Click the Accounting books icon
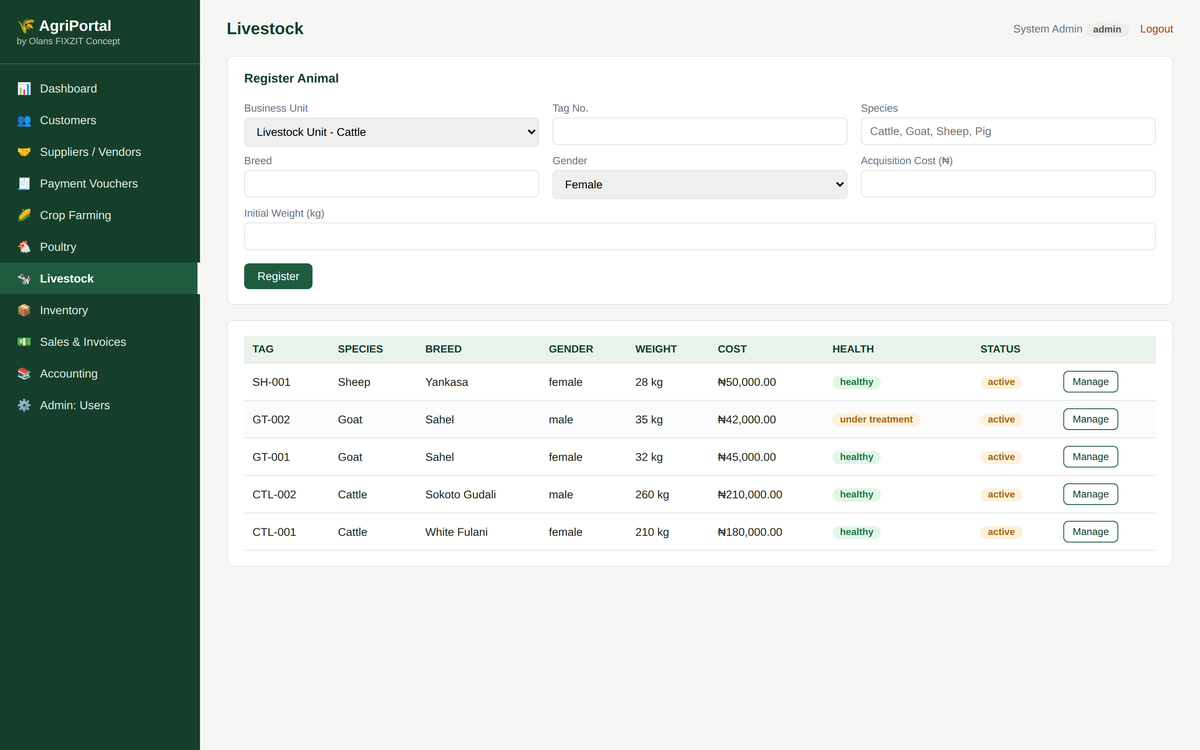Image resolution: width=1200 pixels, height=750 pixels. tap(24, 374)
